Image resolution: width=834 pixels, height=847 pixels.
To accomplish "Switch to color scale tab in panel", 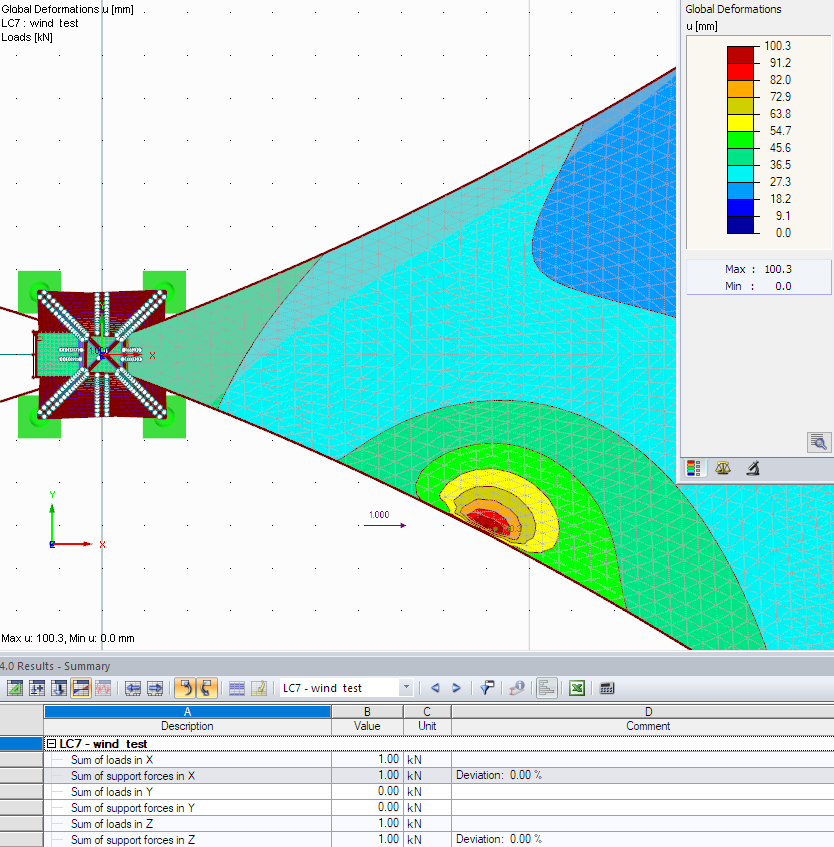I will pos(694,468).
